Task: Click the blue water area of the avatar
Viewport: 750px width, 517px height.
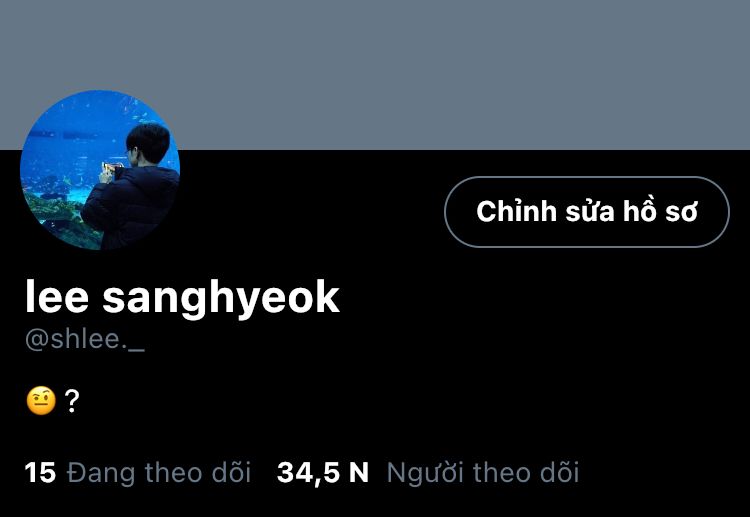Action: click(x=72, y=139)
